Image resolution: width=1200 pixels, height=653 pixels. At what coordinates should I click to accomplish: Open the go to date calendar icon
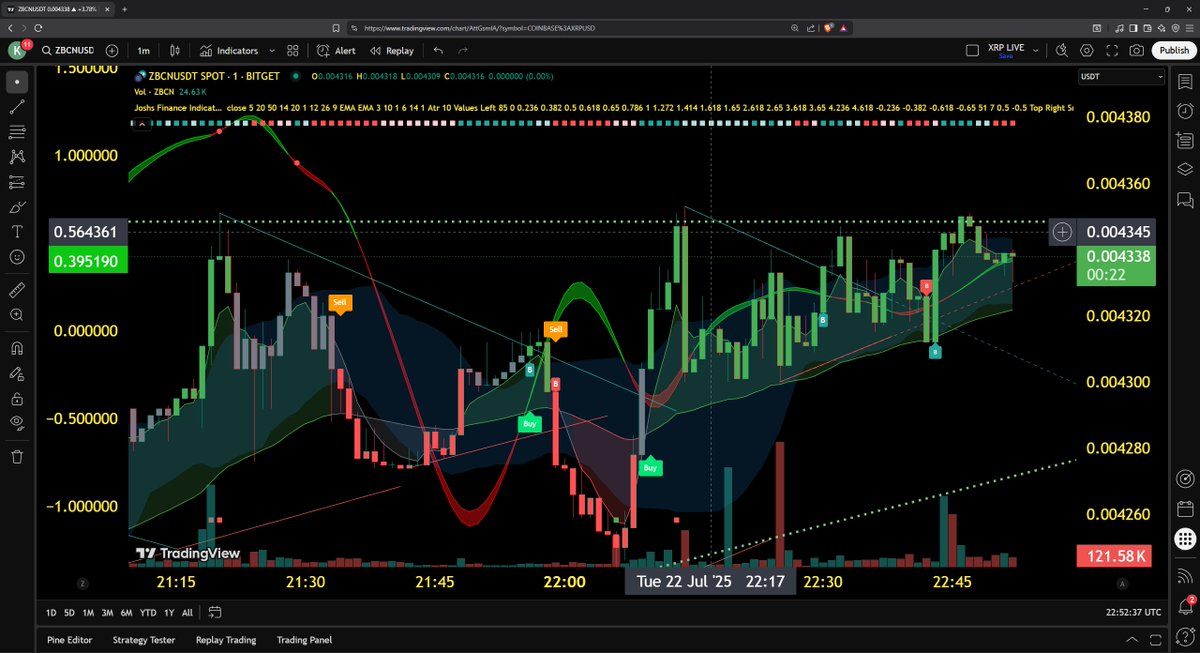pyautogui.click(x=215, y=612)
